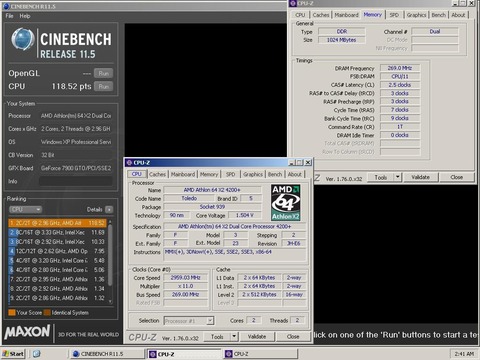Select ranking row 2C/2T @ 2.86 GHz
The width and height of the screenshot is (480, 360).
coord(57,298)
